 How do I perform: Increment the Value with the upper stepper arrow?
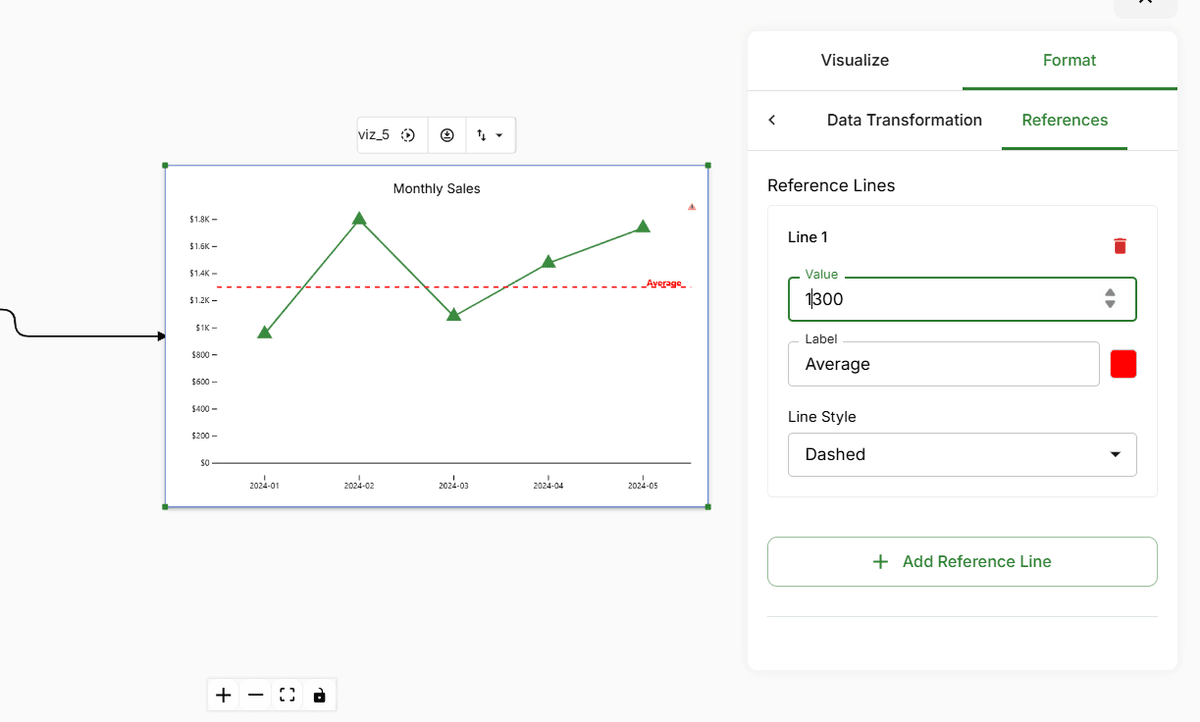coord(1109,292)
